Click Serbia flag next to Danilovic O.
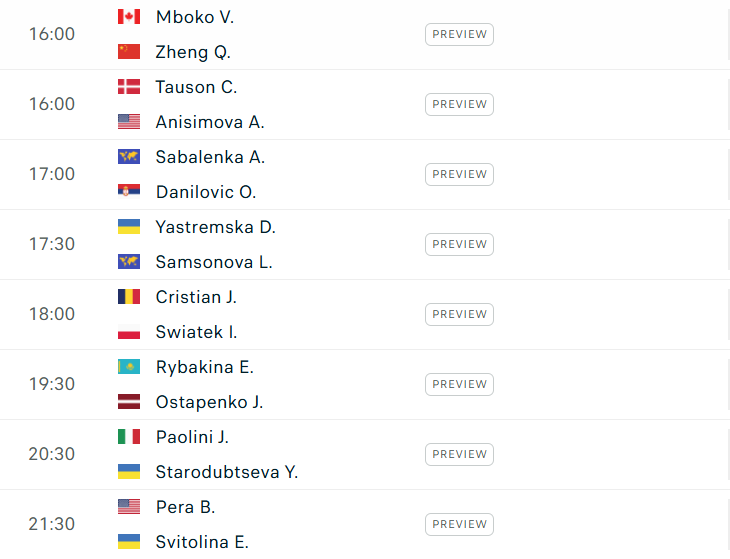 (129, 192)
